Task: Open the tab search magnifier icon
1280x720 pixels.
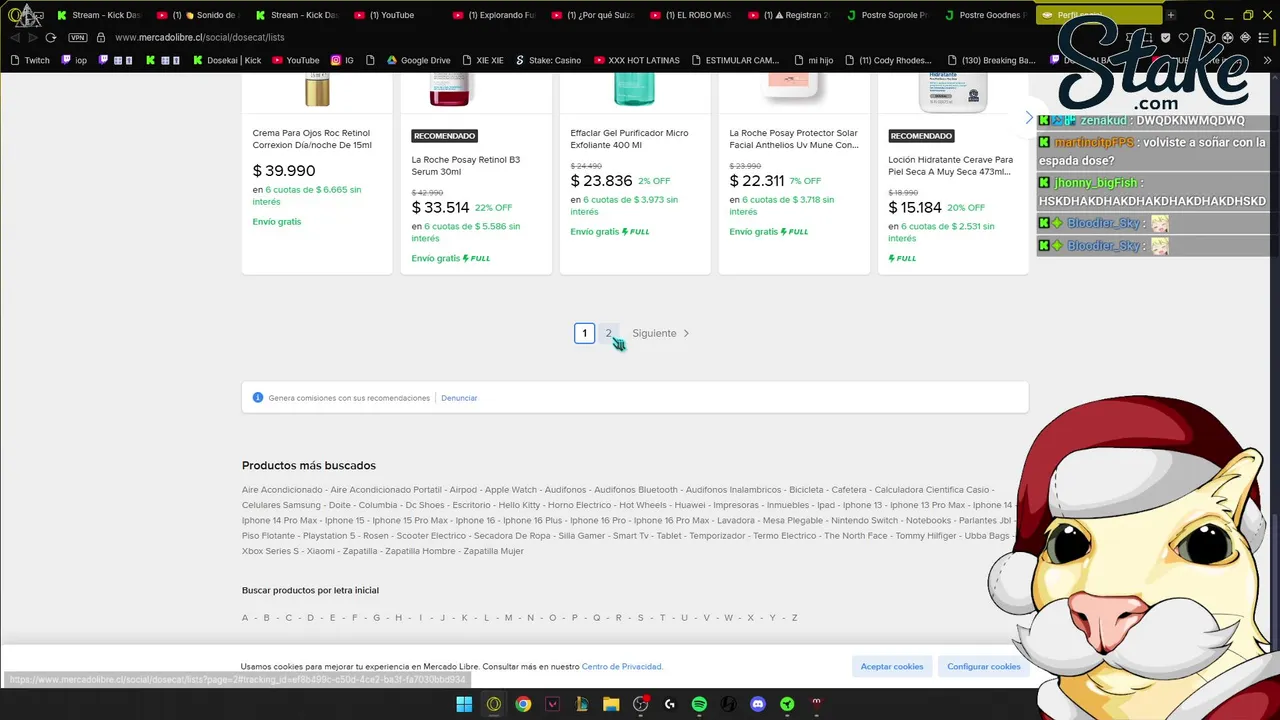Action: (1209, 15)
